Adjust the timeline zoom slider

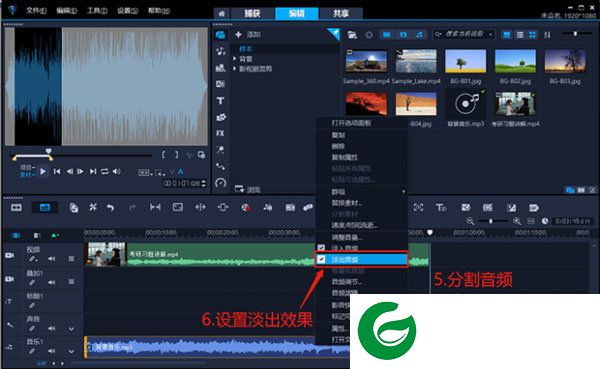491,221
